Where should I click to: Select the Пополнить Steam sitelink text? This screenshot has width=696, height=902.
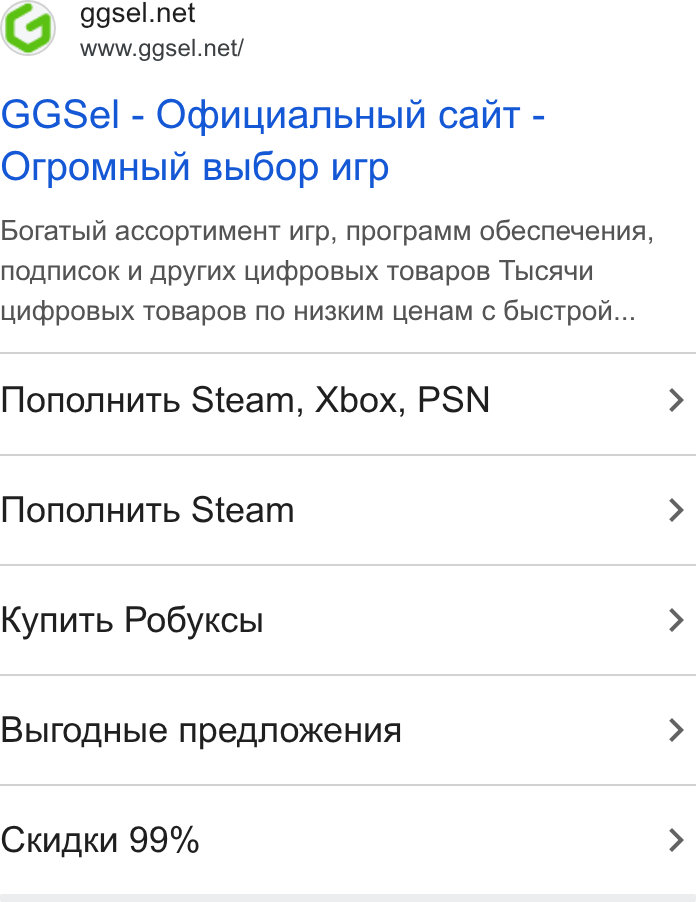coord(147,510)
